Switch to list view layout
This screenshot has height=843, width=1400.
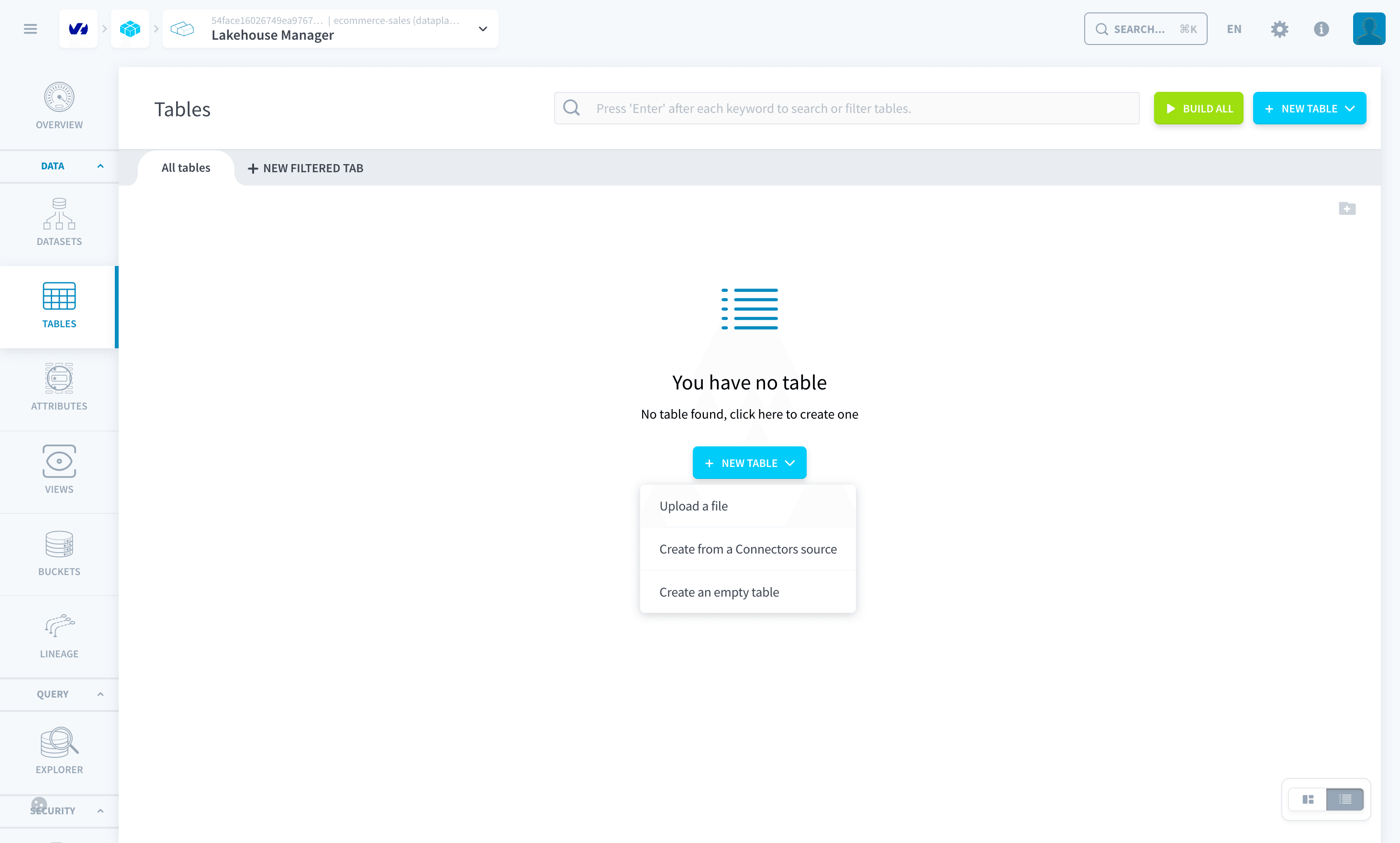coord(1345,799)
